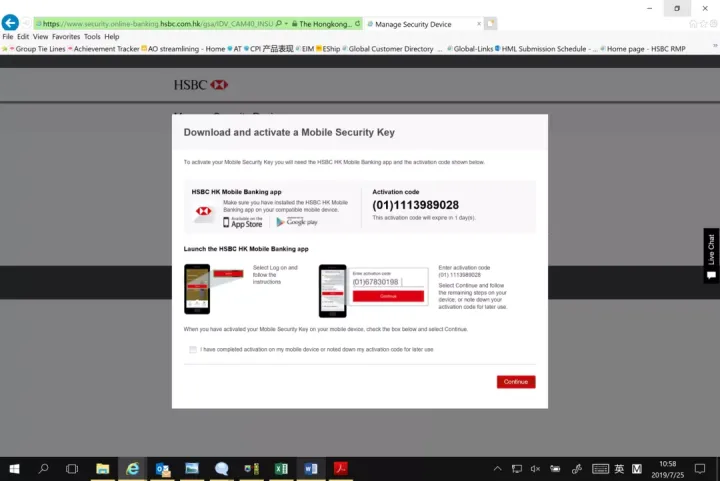720x481 pixels.
Task: Open the Edit menu
Action: coord(23,36)
